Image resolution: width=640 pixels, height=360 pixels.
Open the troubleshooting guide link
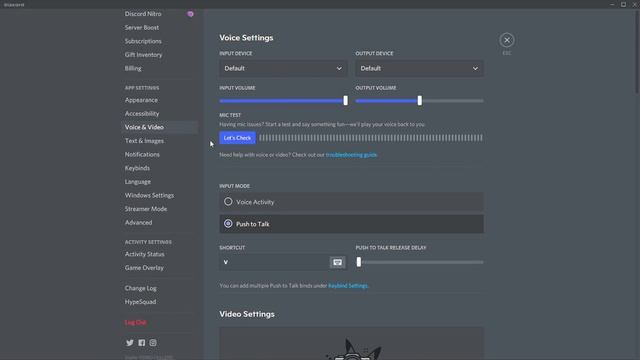click(x=351, y=155)
